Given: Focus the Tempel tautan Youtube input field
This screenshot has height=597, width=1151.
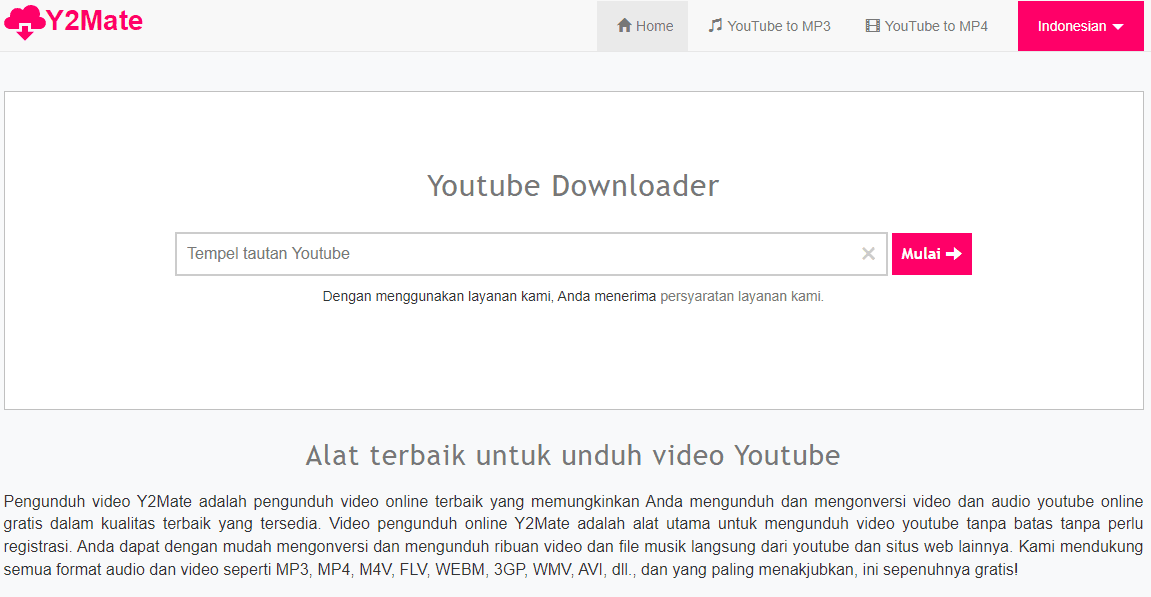Looking at the screenshot, I should [510, 254].
